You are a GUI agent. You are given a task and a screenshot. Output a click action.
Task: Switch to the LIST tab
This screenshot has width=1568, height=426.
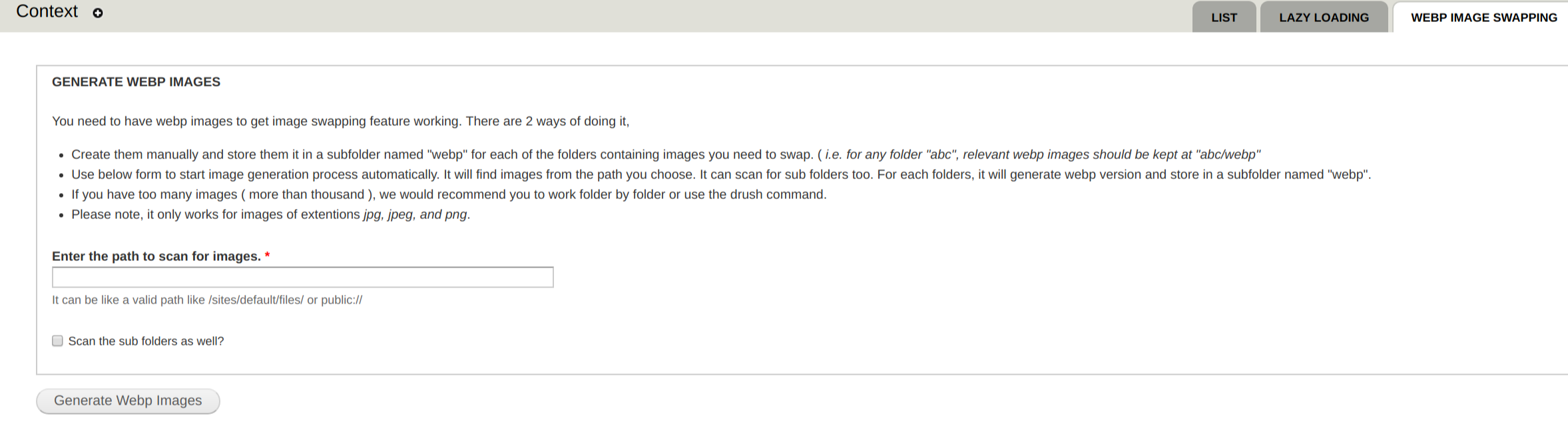(x=1224, y=17)
